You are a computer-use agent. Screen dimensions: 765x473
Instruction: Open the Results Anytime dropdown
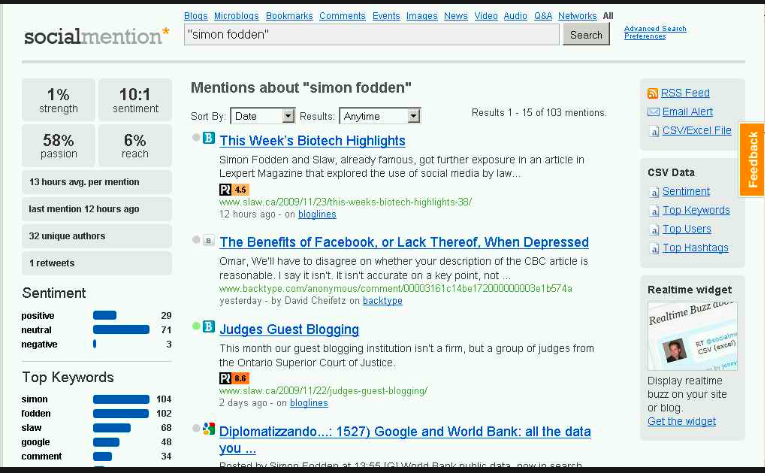pos(380,116)
